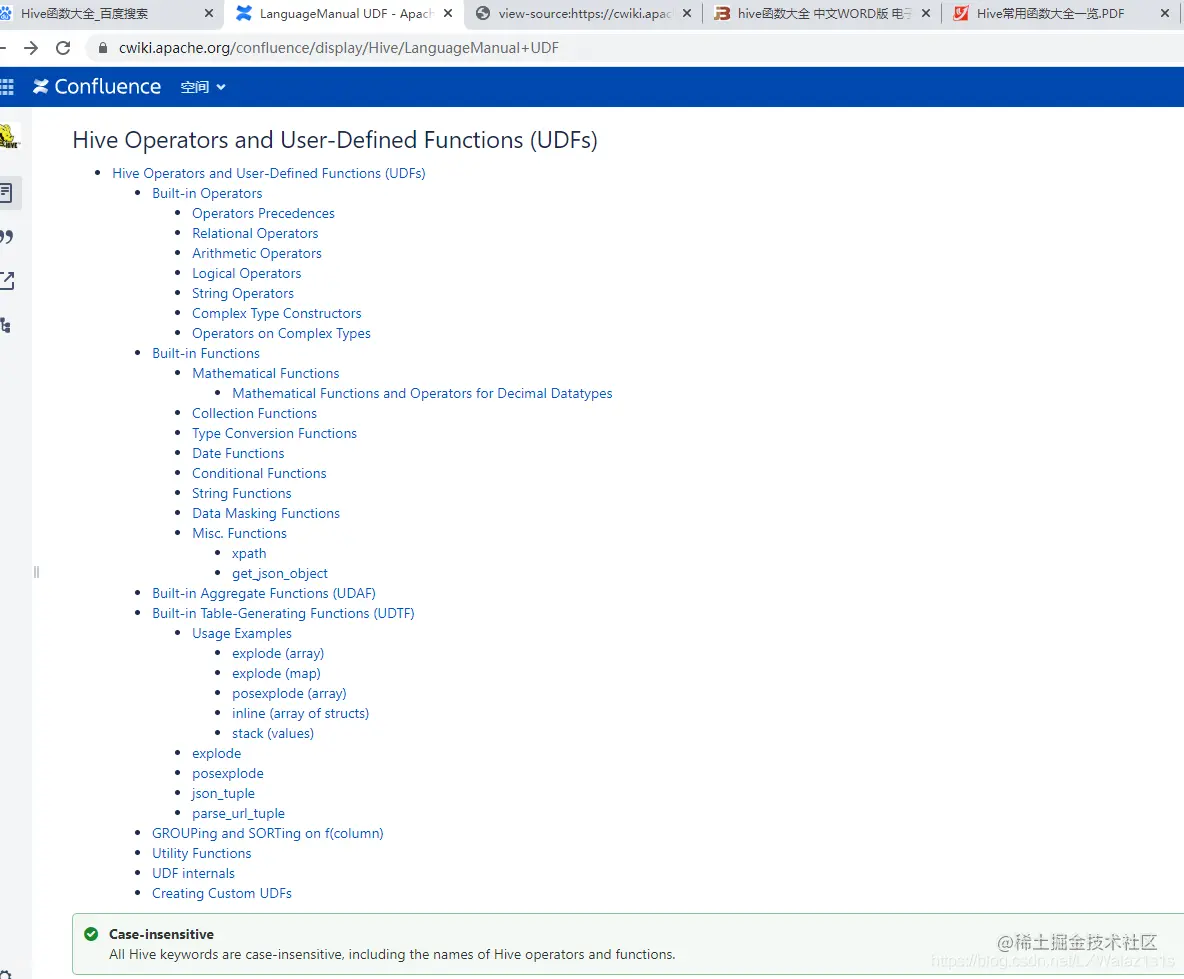Switch to the view-source cwiki tab
The height and width of the screenshot is (979, 1184).
(x=584, y=14)
